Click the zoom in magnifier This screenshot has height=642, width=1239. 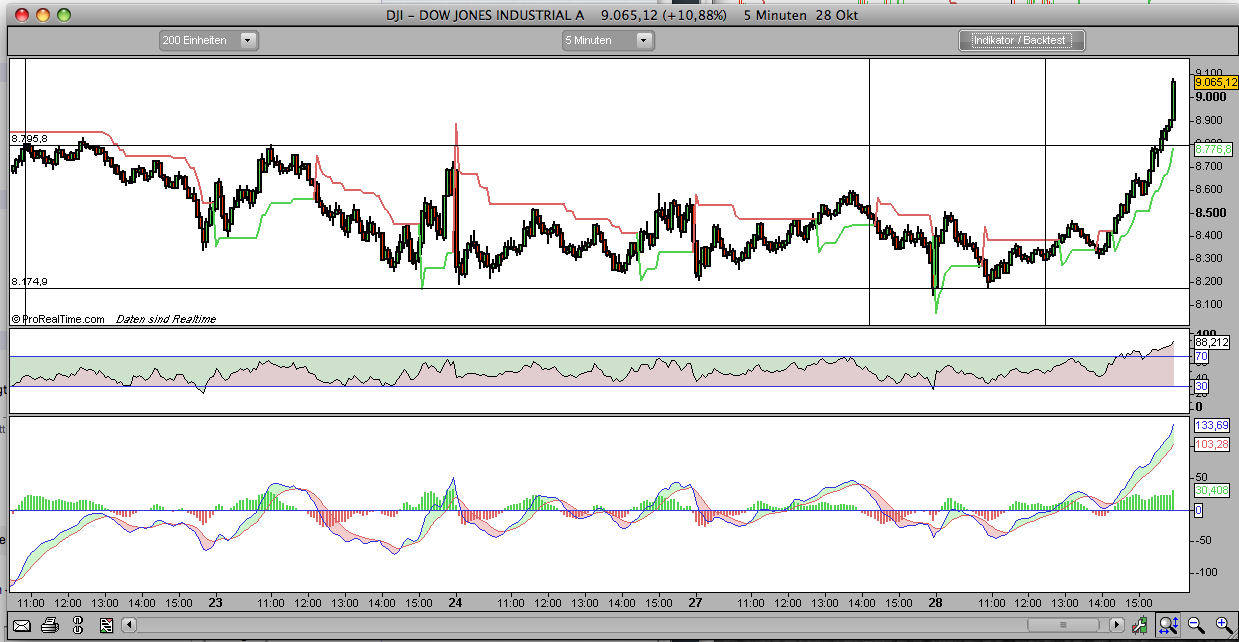tap(1224, 627)
